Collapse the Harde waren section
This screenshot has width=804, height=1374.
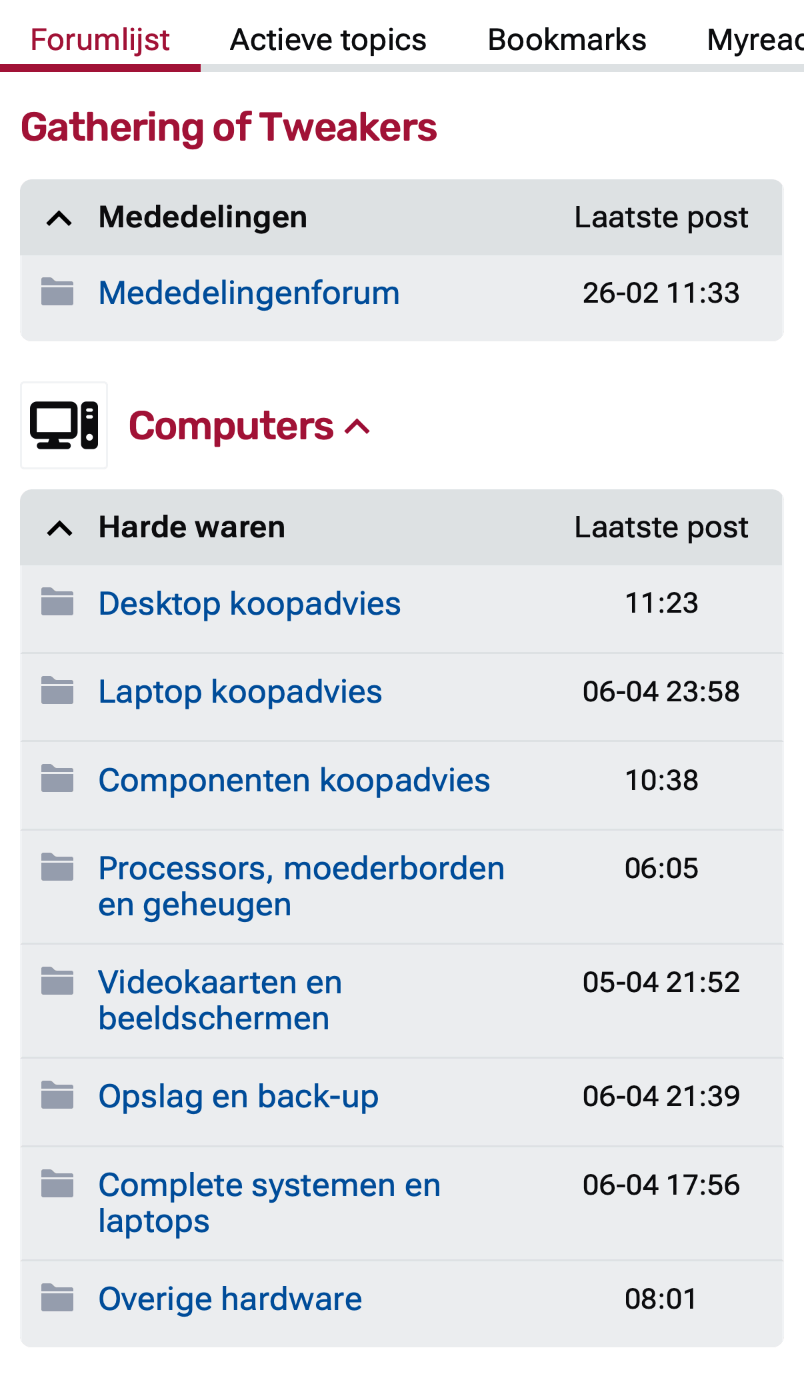click(59, 527)
